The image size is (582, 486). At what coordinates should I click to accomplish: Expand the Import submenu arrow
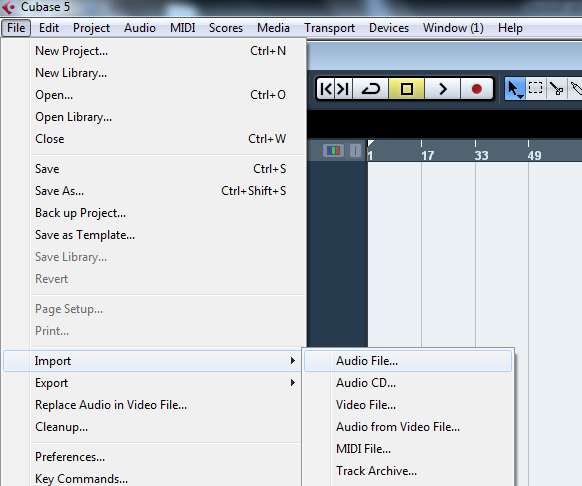293,361
